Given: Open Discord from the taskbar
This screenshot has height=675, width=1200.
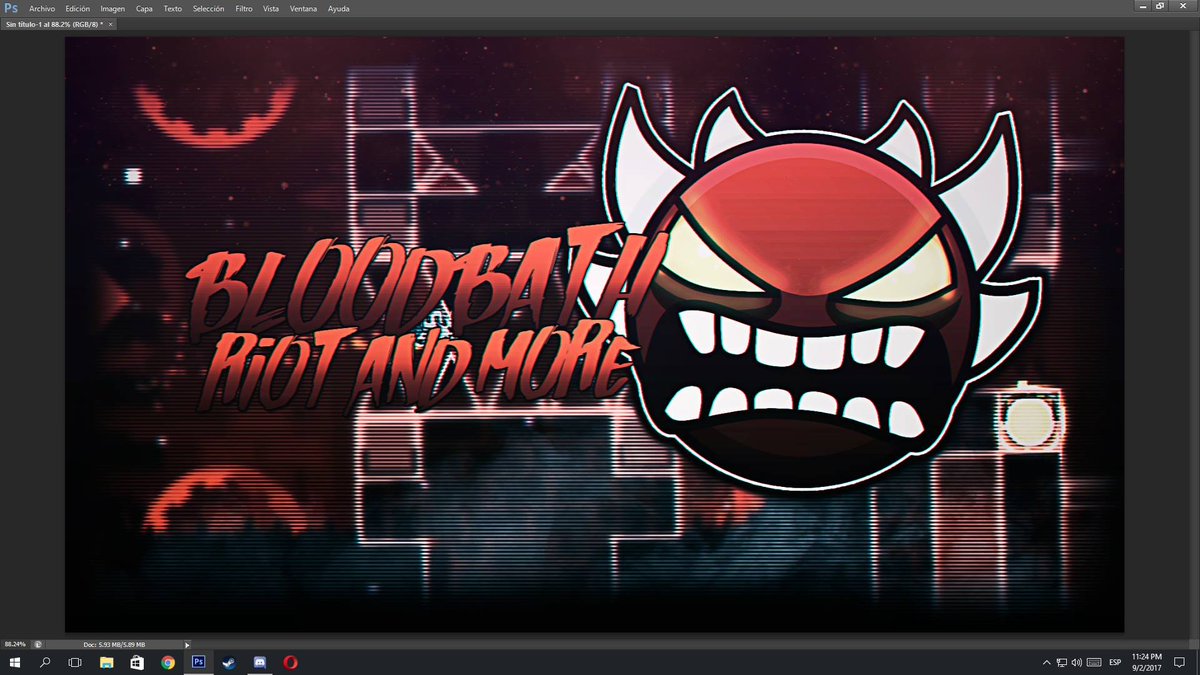Looking at the screenshot, I should (260, 662).
